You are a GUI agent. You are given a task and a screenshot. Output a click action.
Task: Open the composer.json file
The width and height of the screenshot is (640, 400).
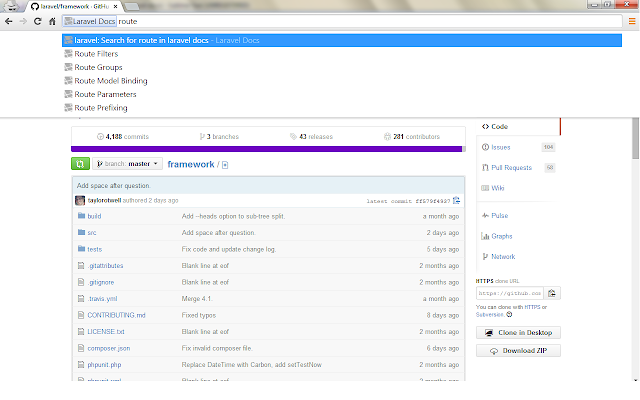click(109, 348)
